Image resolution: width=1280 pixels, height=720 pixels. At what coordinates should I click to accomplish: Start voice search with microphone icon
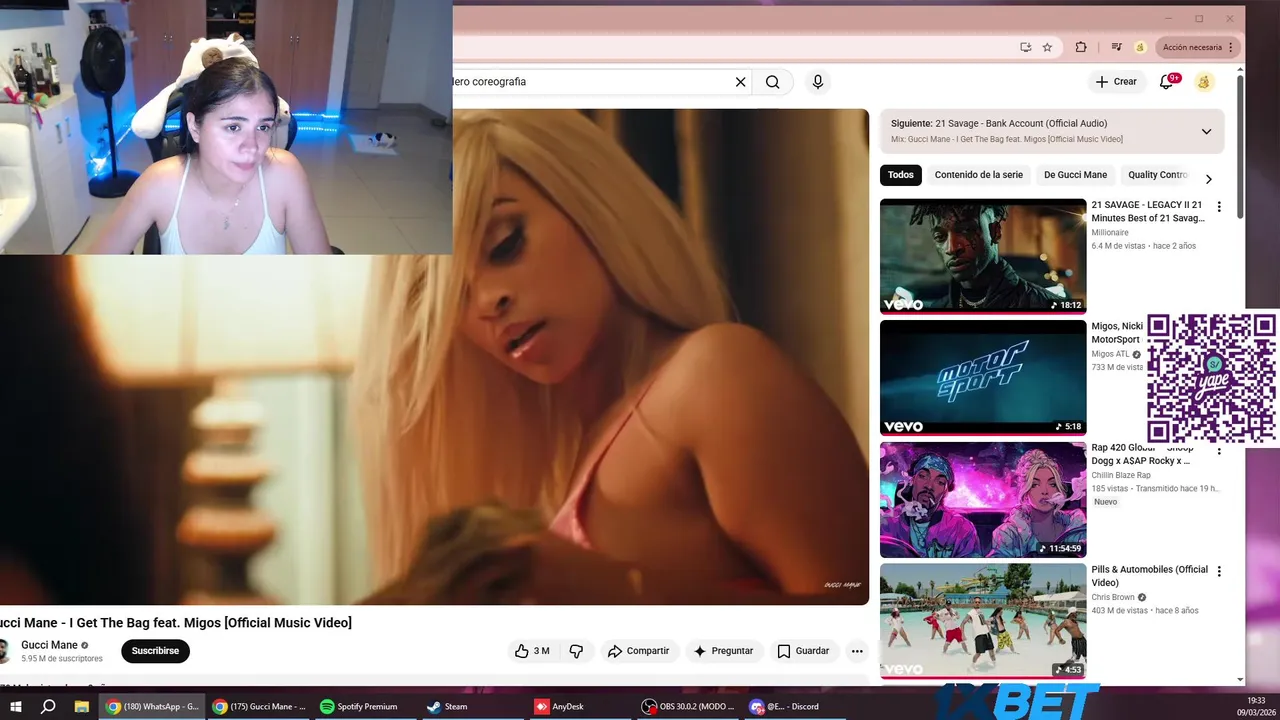click(x=818, y=82)
